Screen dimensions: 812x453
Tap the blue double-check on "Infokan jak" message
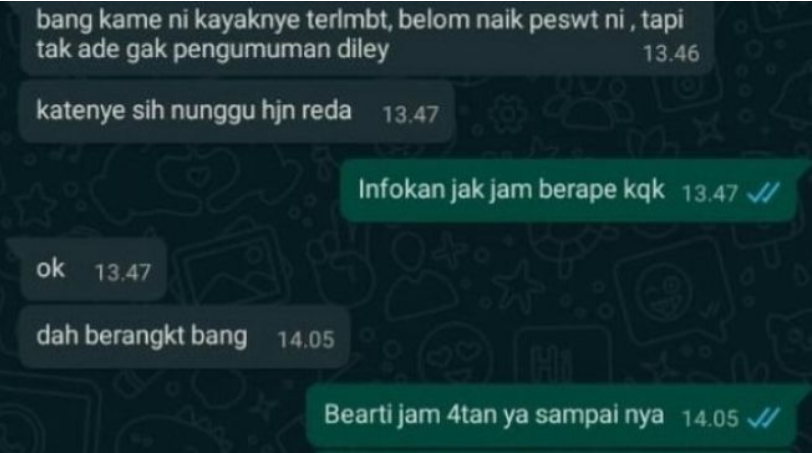coord(763,194)
